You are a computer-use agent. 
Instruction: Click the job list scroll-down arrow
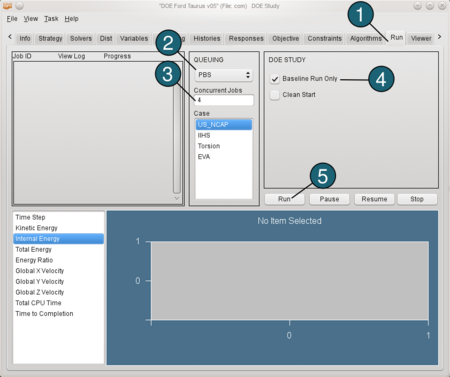pyautogui.click(x=177, y=198)
